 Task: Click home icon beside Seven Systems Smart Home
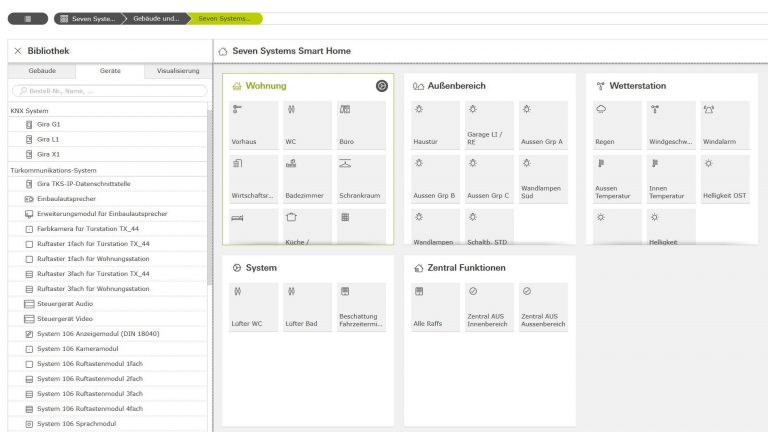pos(222,50)
